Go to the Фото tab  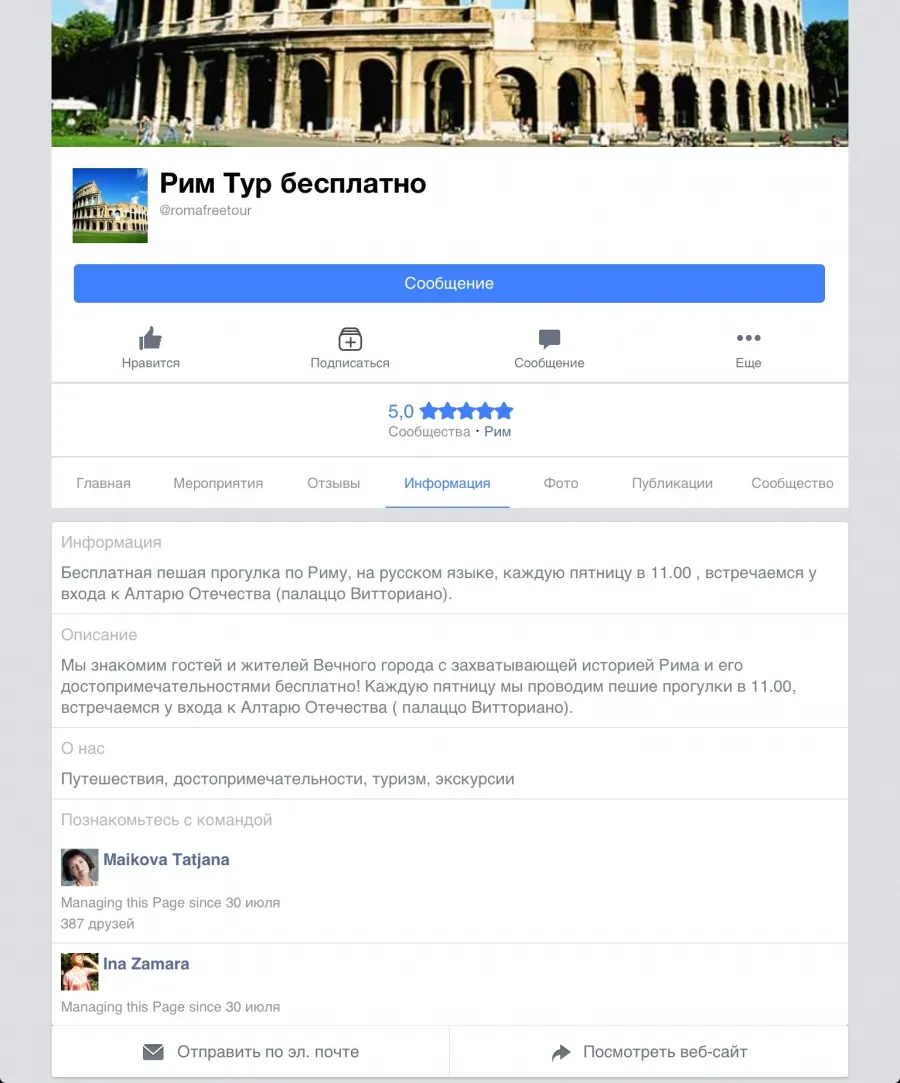coord(561,483)
